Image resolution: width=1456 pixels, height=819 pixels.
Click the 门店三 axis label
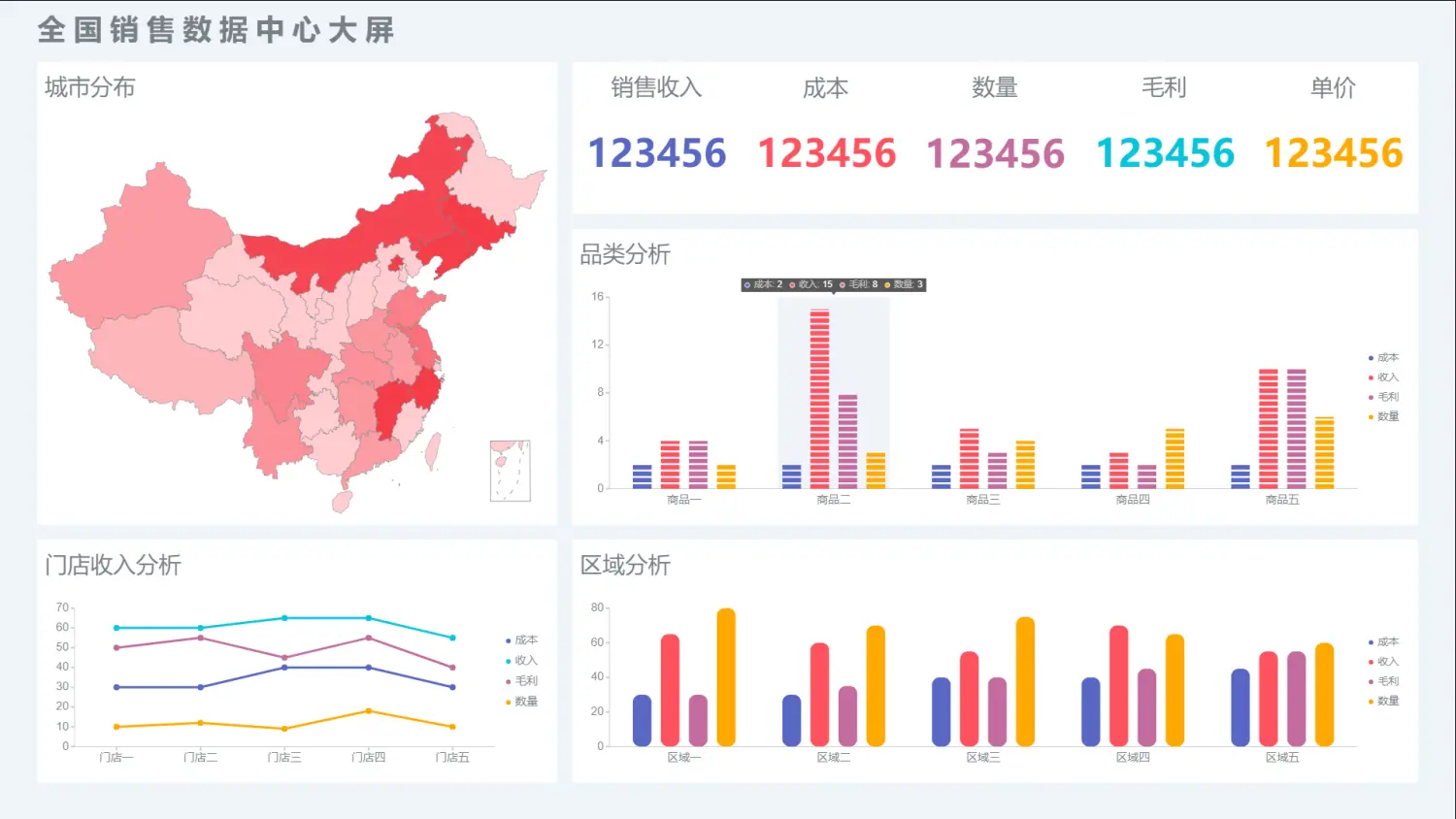[284, 757]
